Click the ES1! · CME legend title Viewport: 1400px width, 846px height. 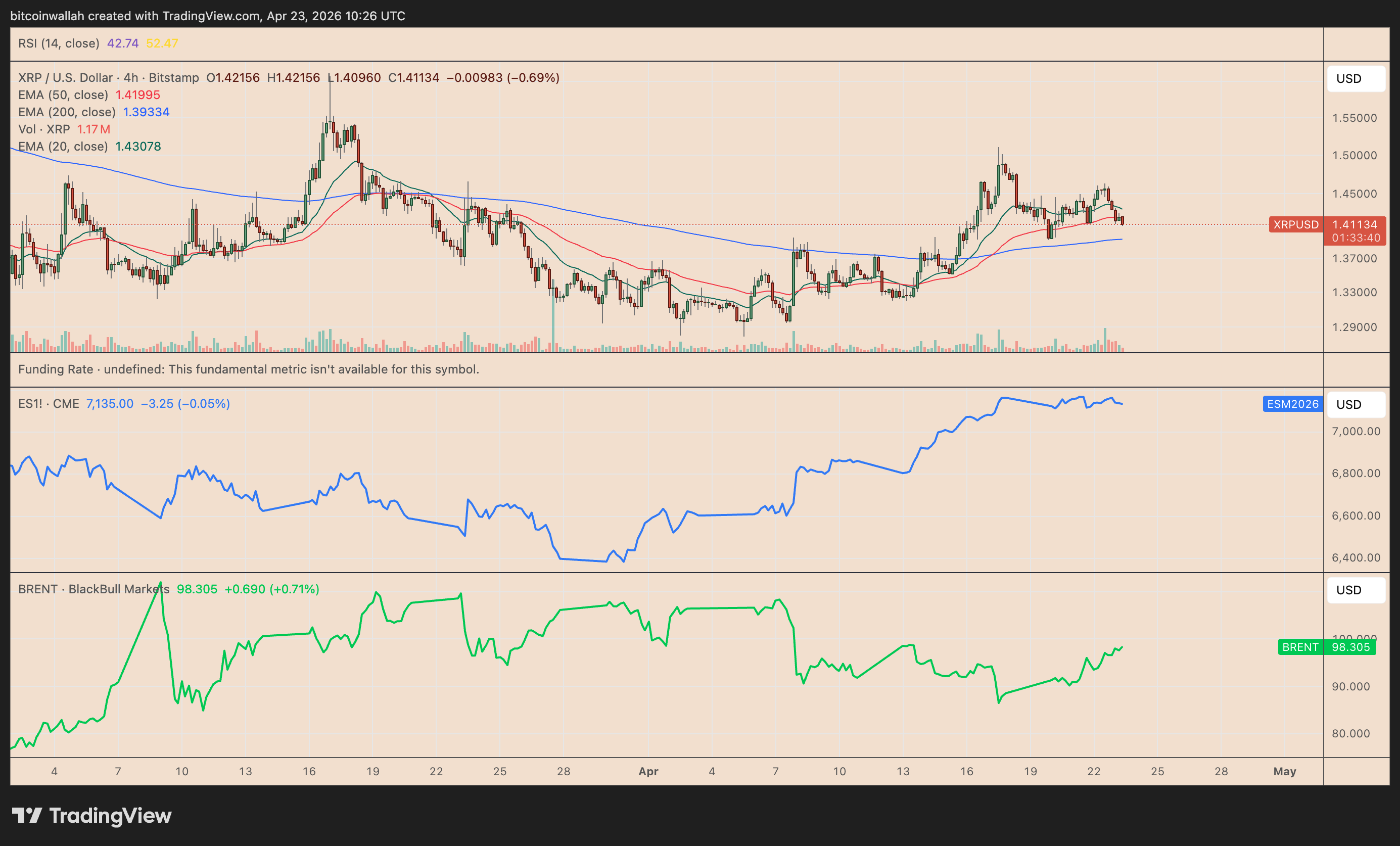pos(49,403)
